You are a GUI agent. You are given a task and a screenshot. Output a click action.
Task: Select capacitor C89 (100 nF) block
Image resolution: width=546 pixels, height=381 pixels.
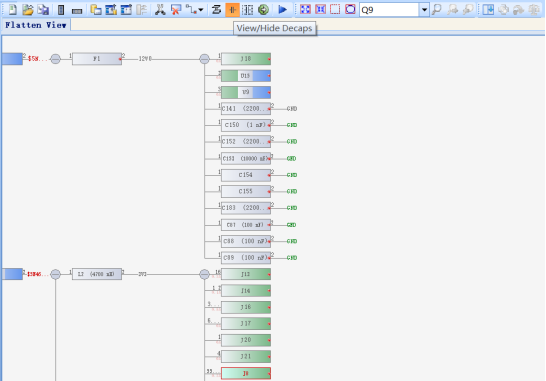click(246, 258)
